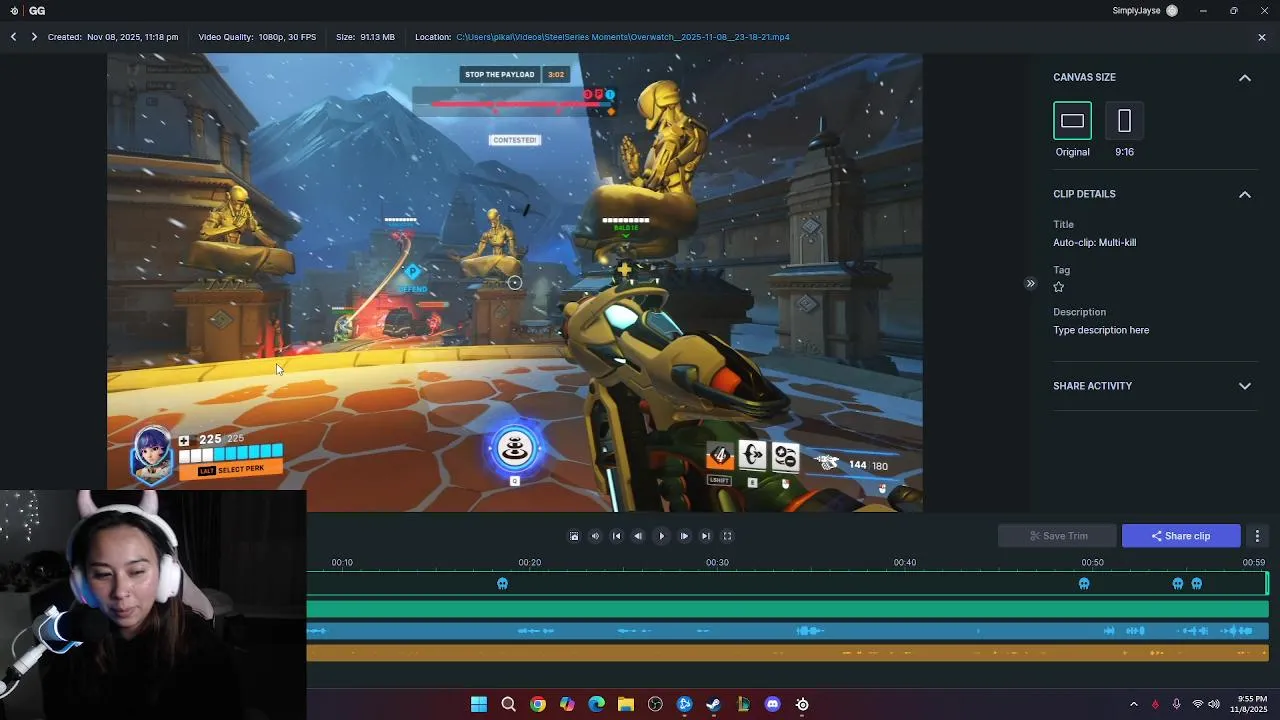The height and width of the screenshot is (720, 1280).
Task: Go to next clip using forward arrow
Action: (34, 37)
